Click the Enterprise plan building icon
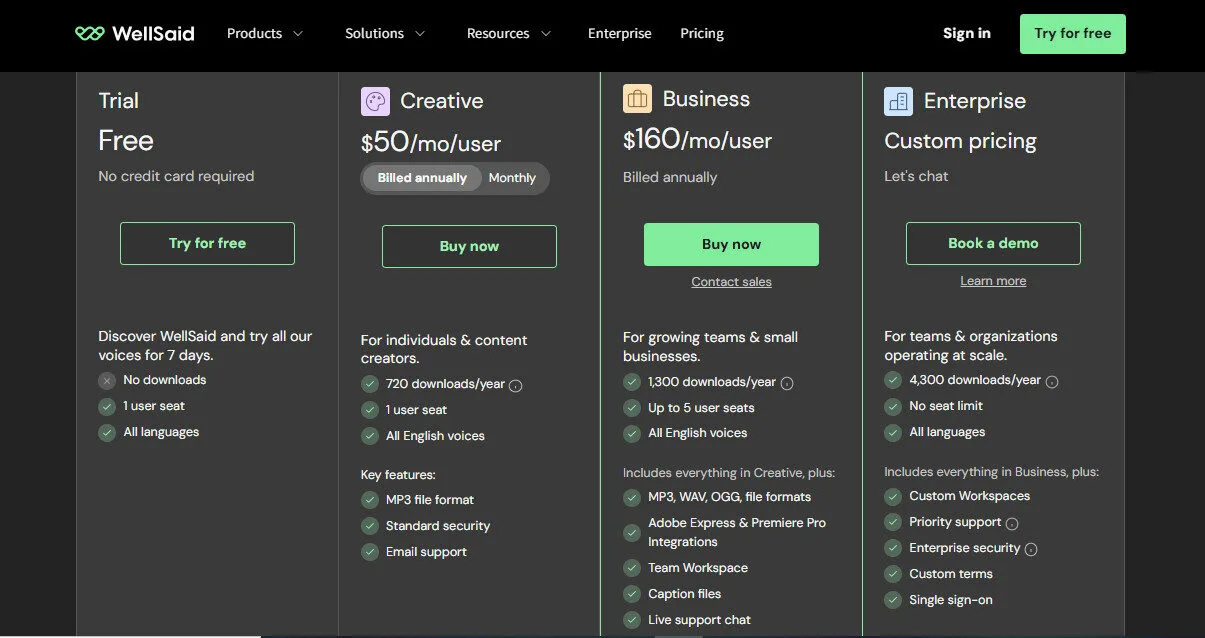The image size is (1205, 638). point(898,101)
